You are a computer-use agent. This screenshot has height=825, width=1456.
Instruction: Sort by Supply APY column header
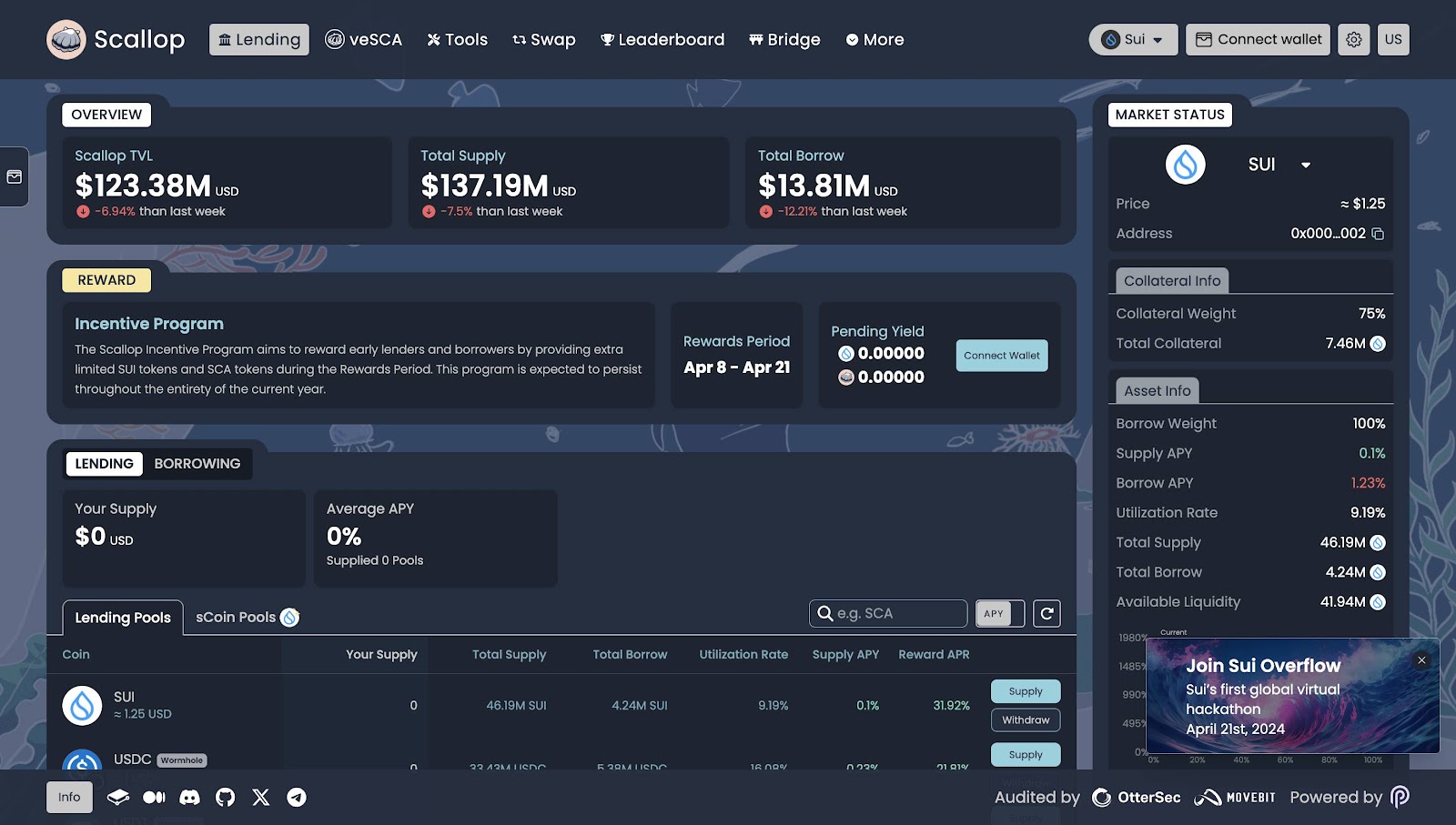coord(845,655)
